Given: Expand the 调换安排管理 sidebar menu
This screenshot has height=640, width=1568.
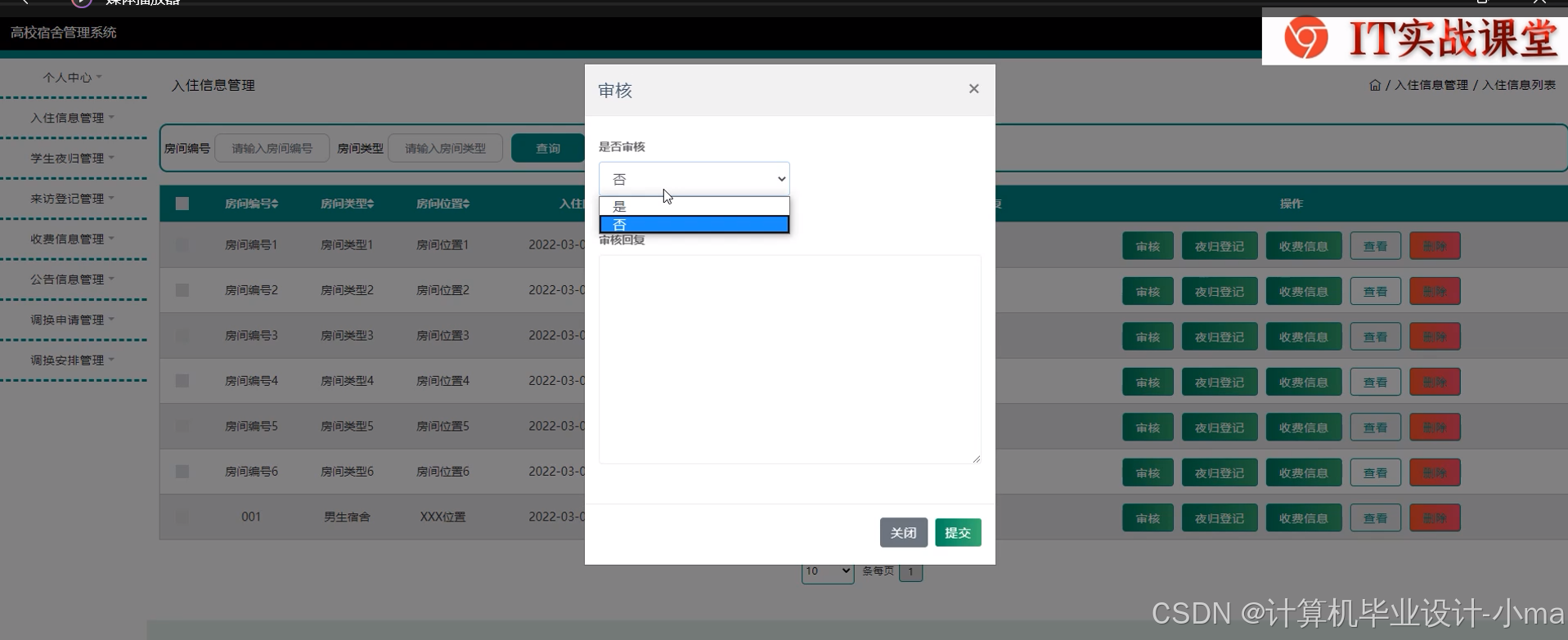Looking at the screenshot, I should [x=72, y=360].
